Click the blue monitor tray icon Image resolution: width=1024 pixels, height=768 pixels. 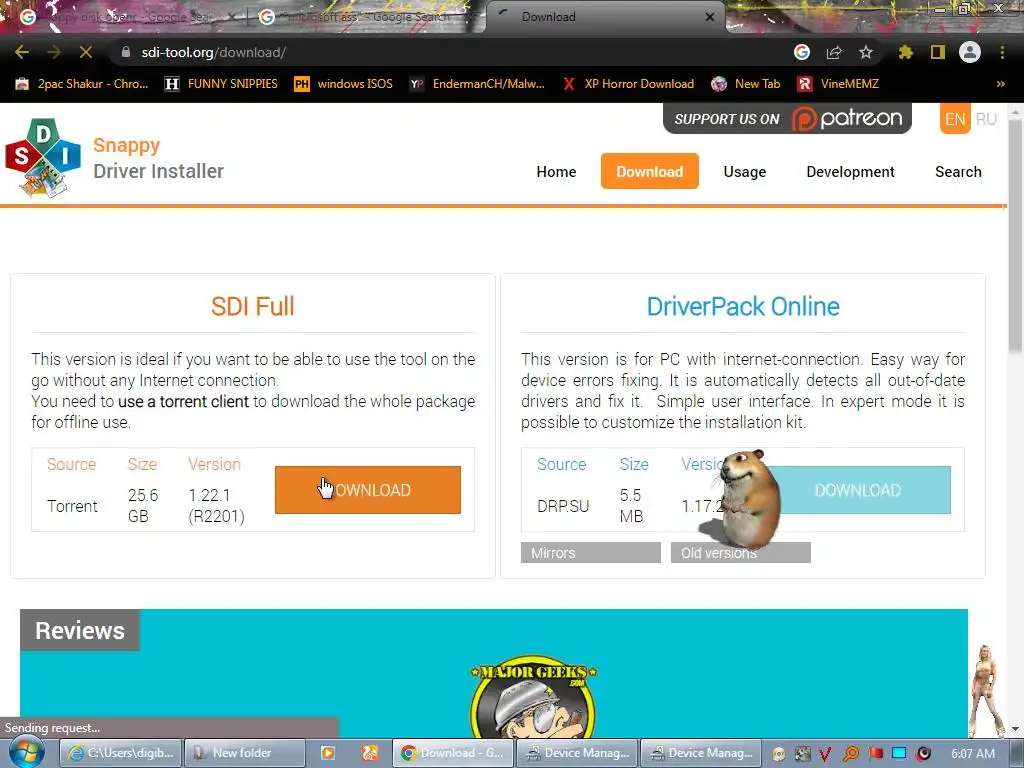click(x=899, y=753)
